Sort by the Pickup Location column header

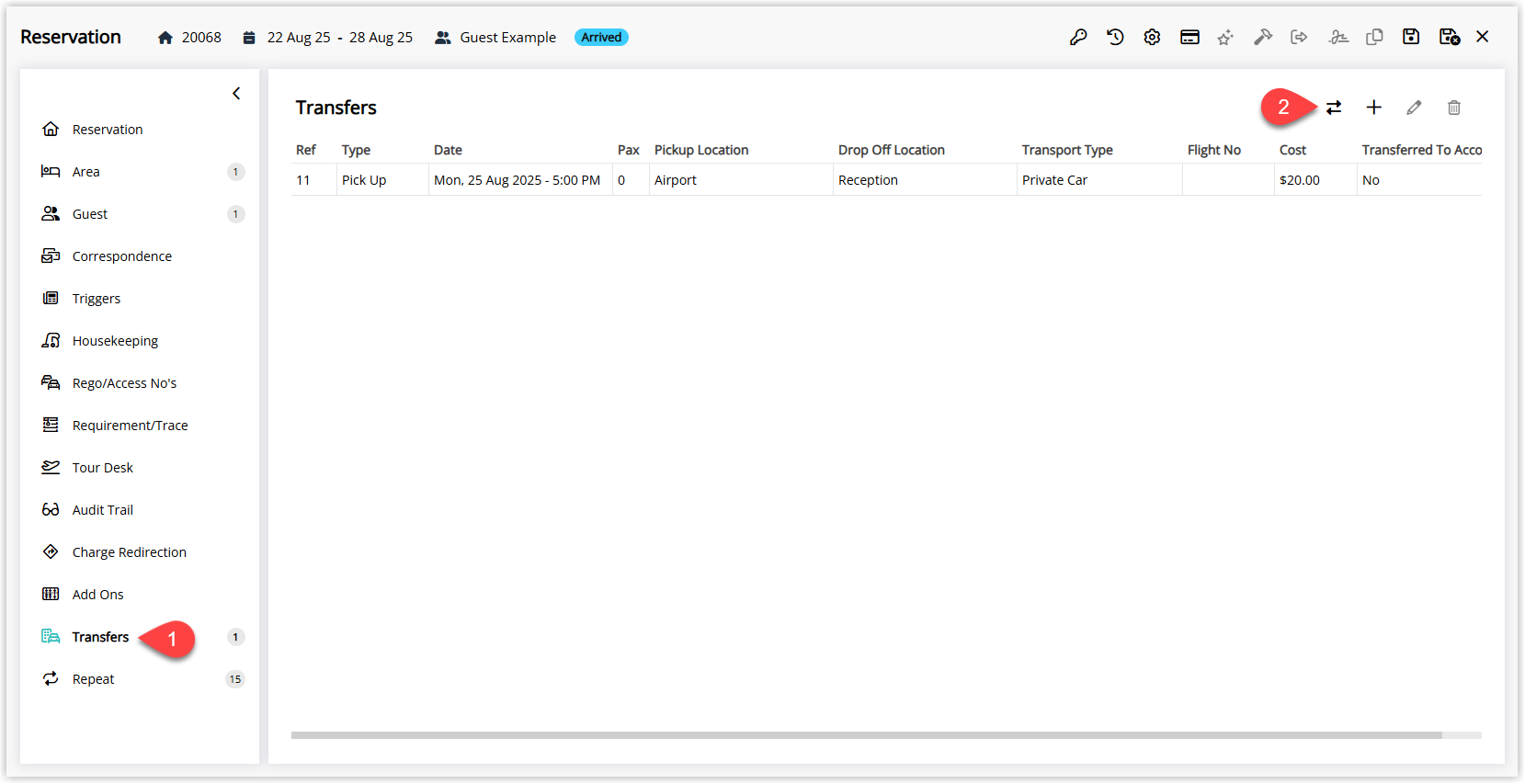pos(701,150)
